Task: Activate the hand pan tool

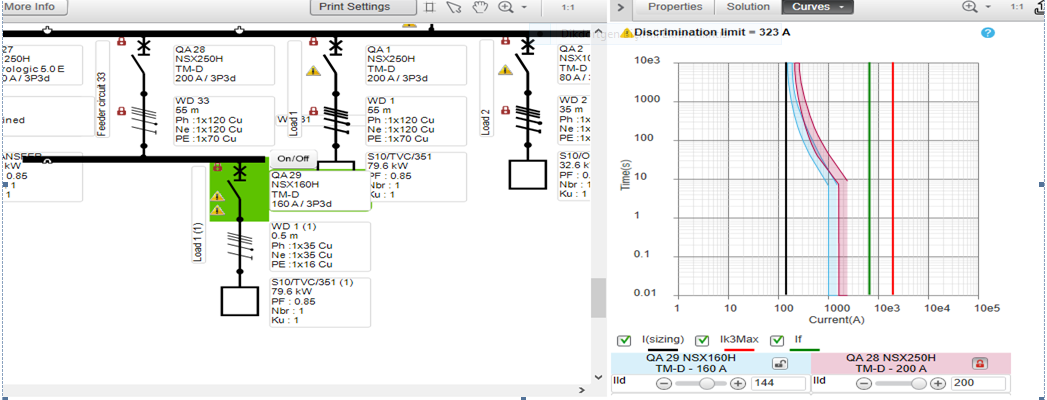Action: (478, 7)
